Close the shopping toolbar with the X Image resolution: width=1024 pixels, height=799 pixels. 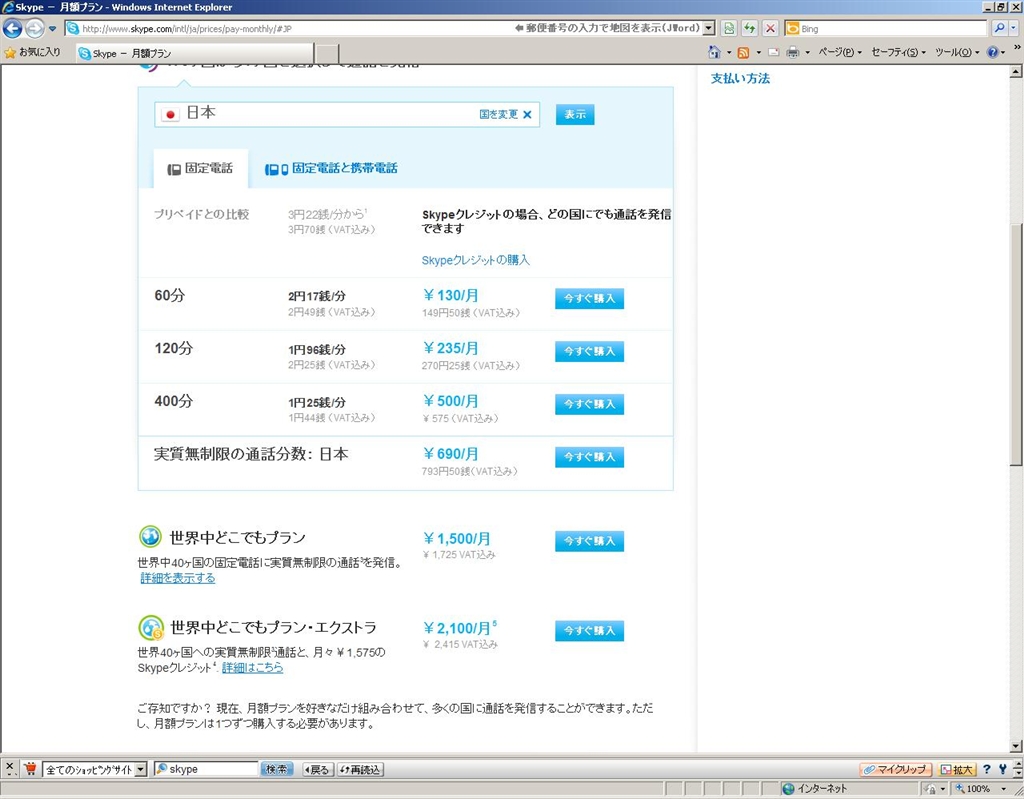click(9, 767)
